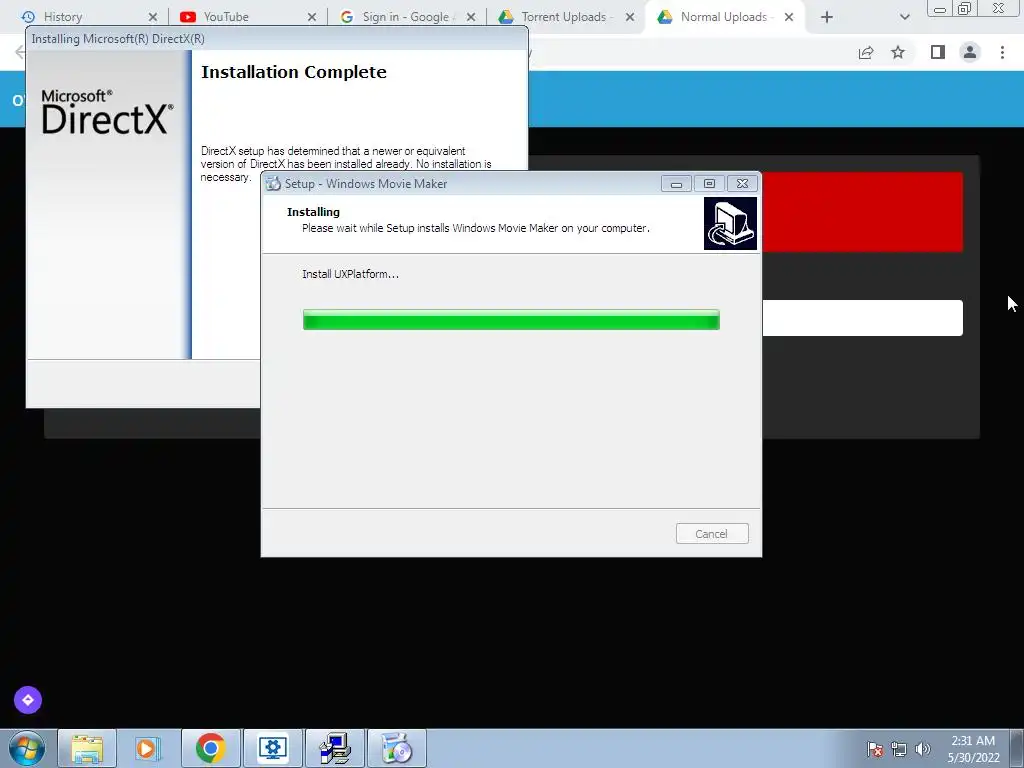1024x768 pixels.
Task: Close the Movie Maker Setup window
Action: 743,184
